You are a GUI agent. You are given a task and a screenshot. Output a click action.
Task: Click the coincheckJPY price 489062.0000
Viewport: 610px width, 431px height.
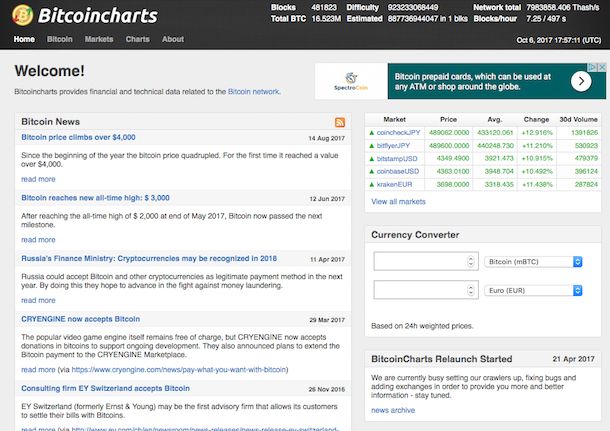(449, 133)
